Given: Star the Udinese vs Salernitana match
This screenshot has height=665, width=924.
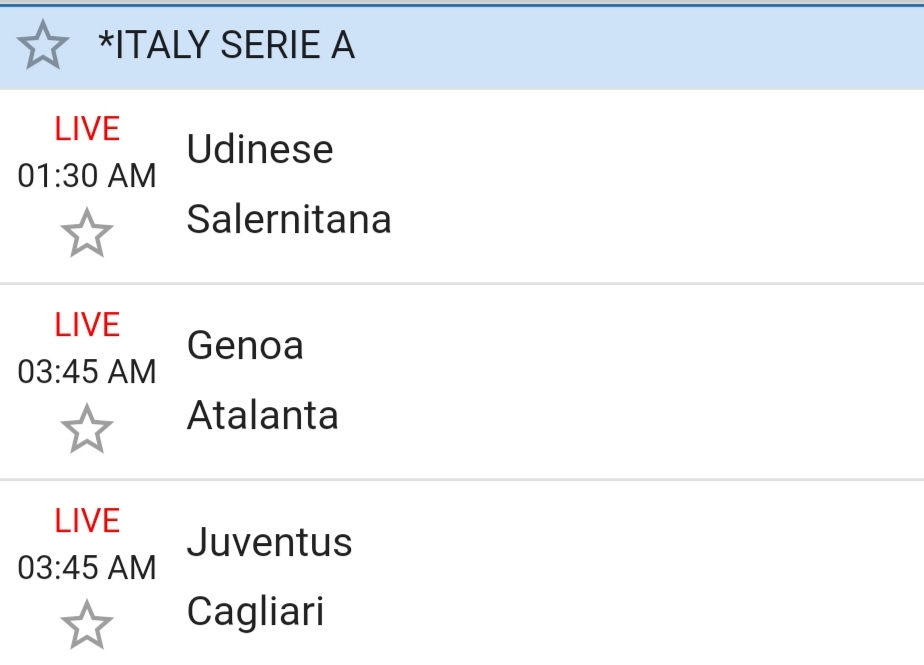Looking at the screenshot, I should pyautogui.click(x=87, y=233).
